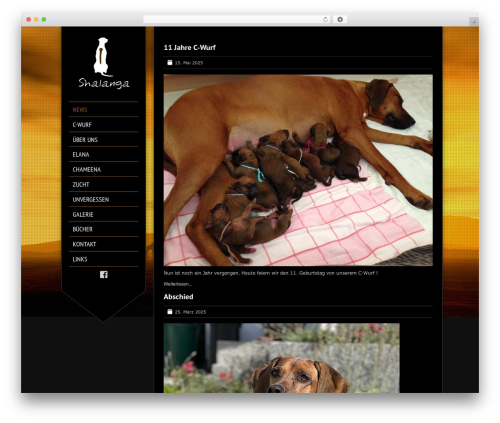Click the 'Weiterlesen...' link
Image resolution: width=500 pixels, height=423 pixels.
(178, 284)
